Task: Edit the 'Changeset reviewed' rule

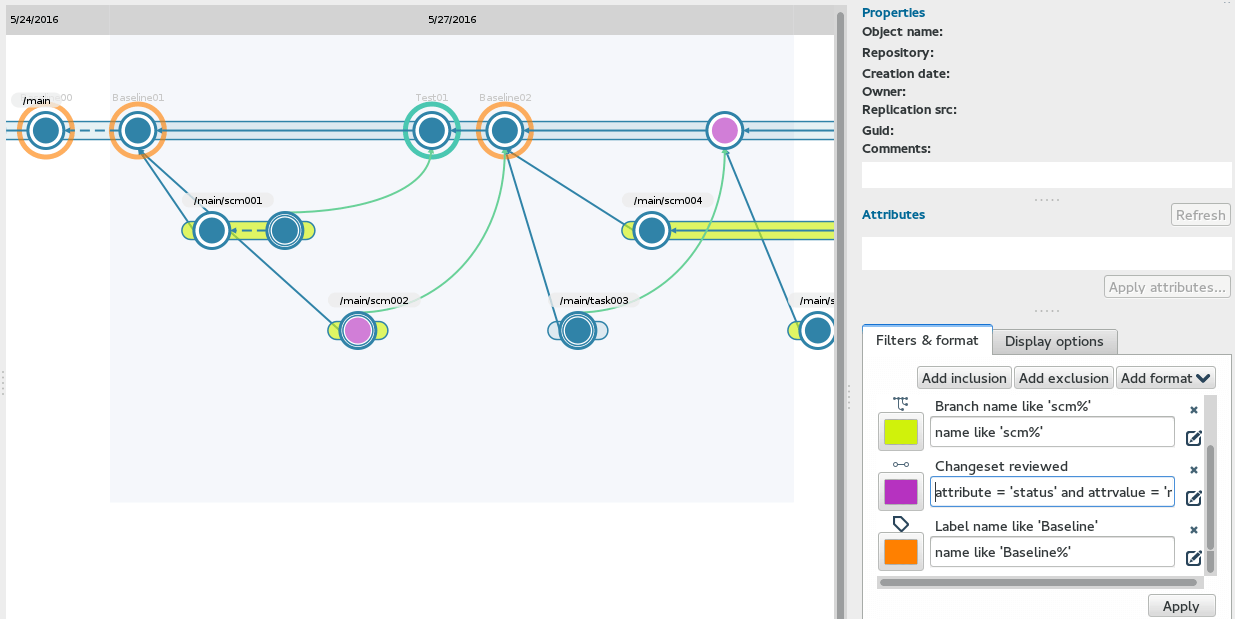Action: [x=1193, y=497]
